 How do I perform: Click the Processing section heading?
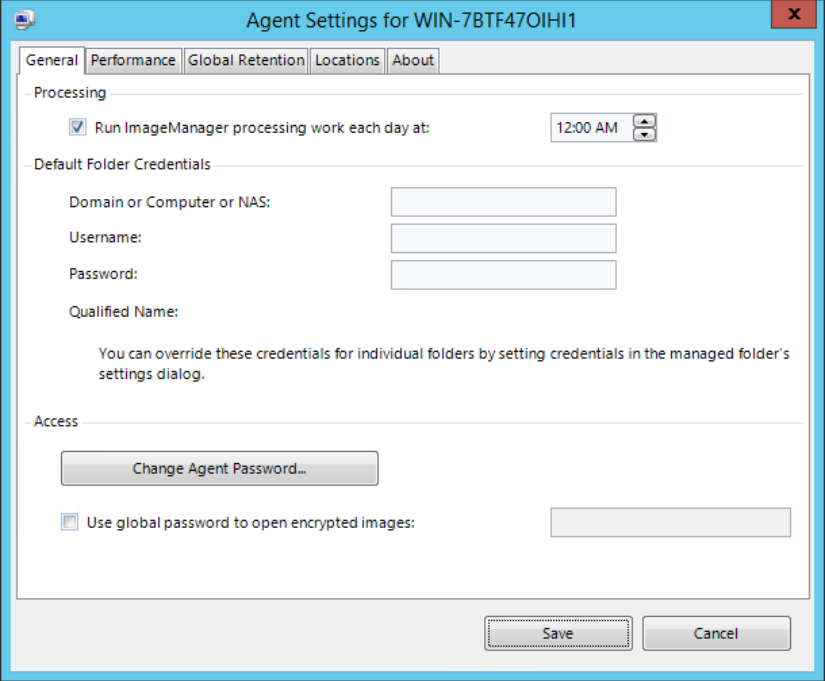point(70,93)
